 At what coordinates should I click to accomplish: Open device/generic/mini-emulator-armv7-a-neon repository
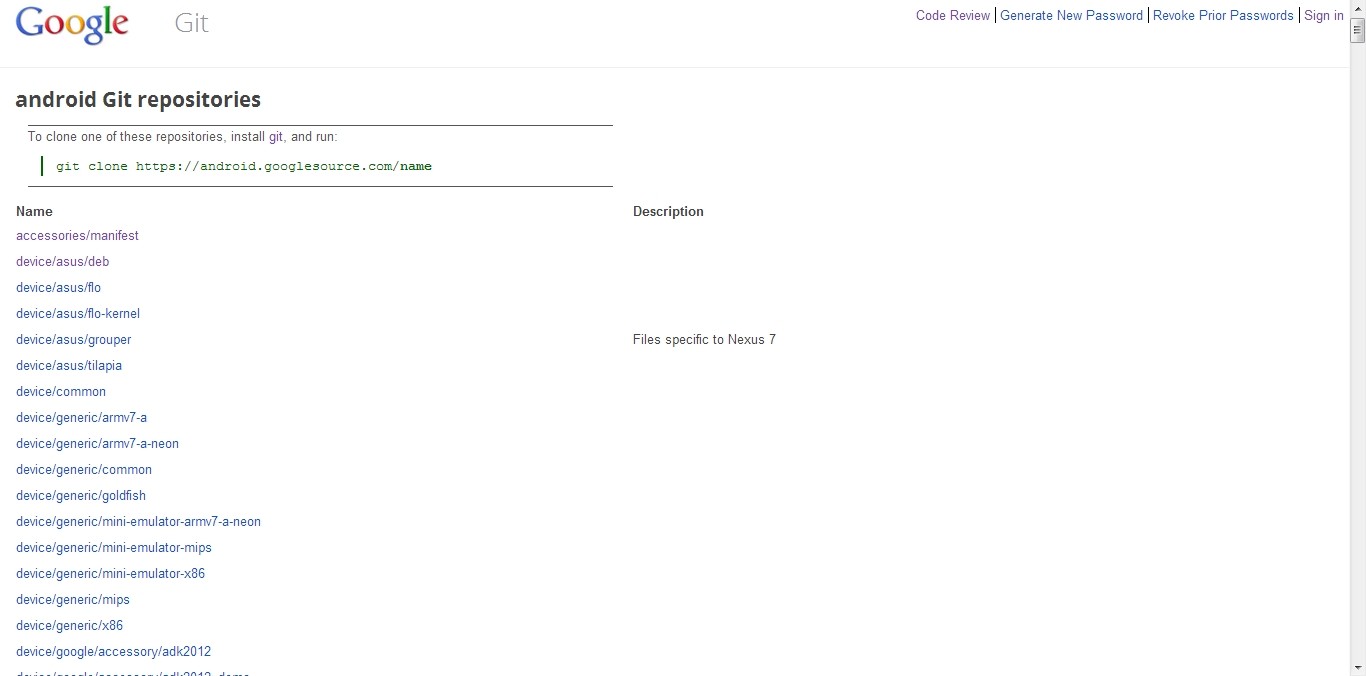point(138,522)
